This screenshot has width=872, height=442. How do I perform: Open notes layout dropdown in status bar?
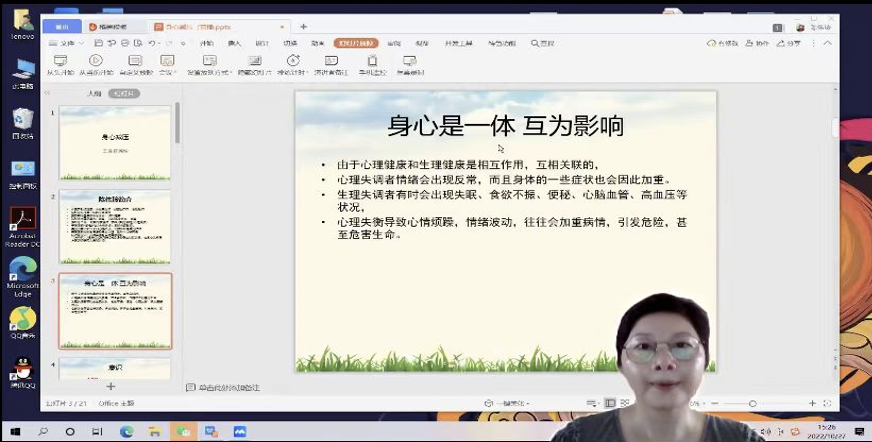click(x=592, y=403)
